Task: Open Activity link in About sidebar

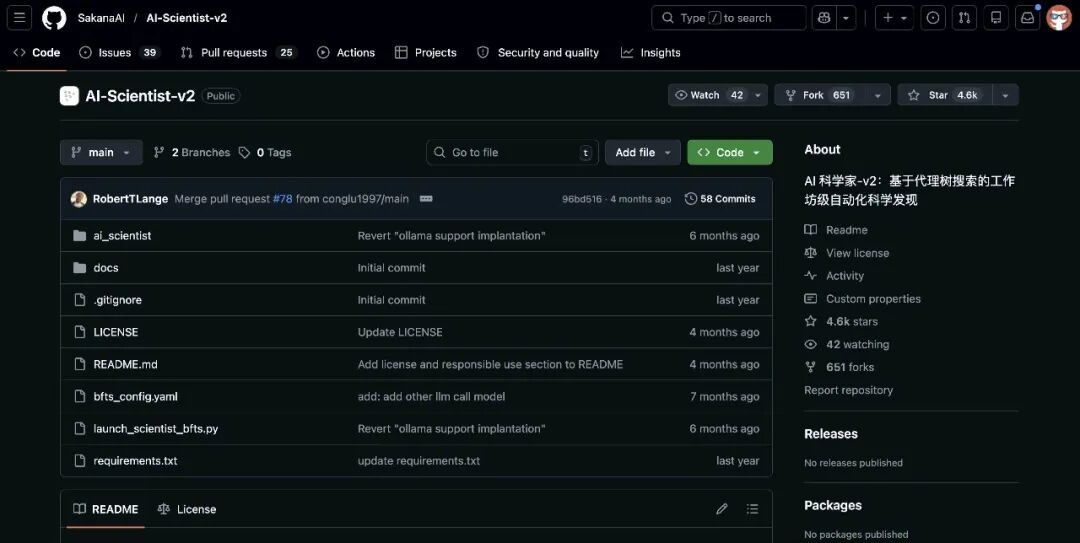Action: 834,276
